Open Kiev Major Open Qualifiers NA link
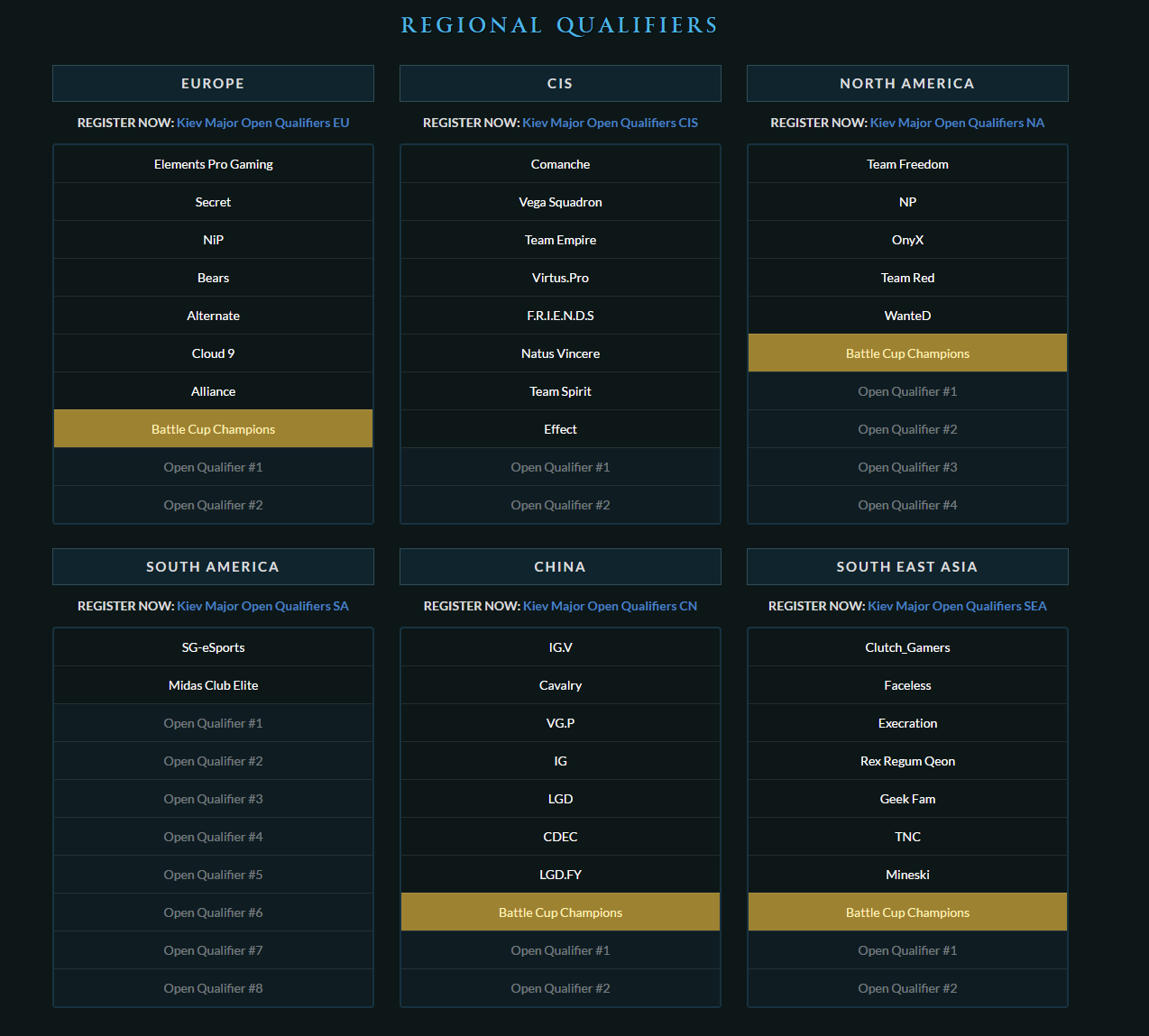This screenshot has width=1149, height=1036. point(957,123)
